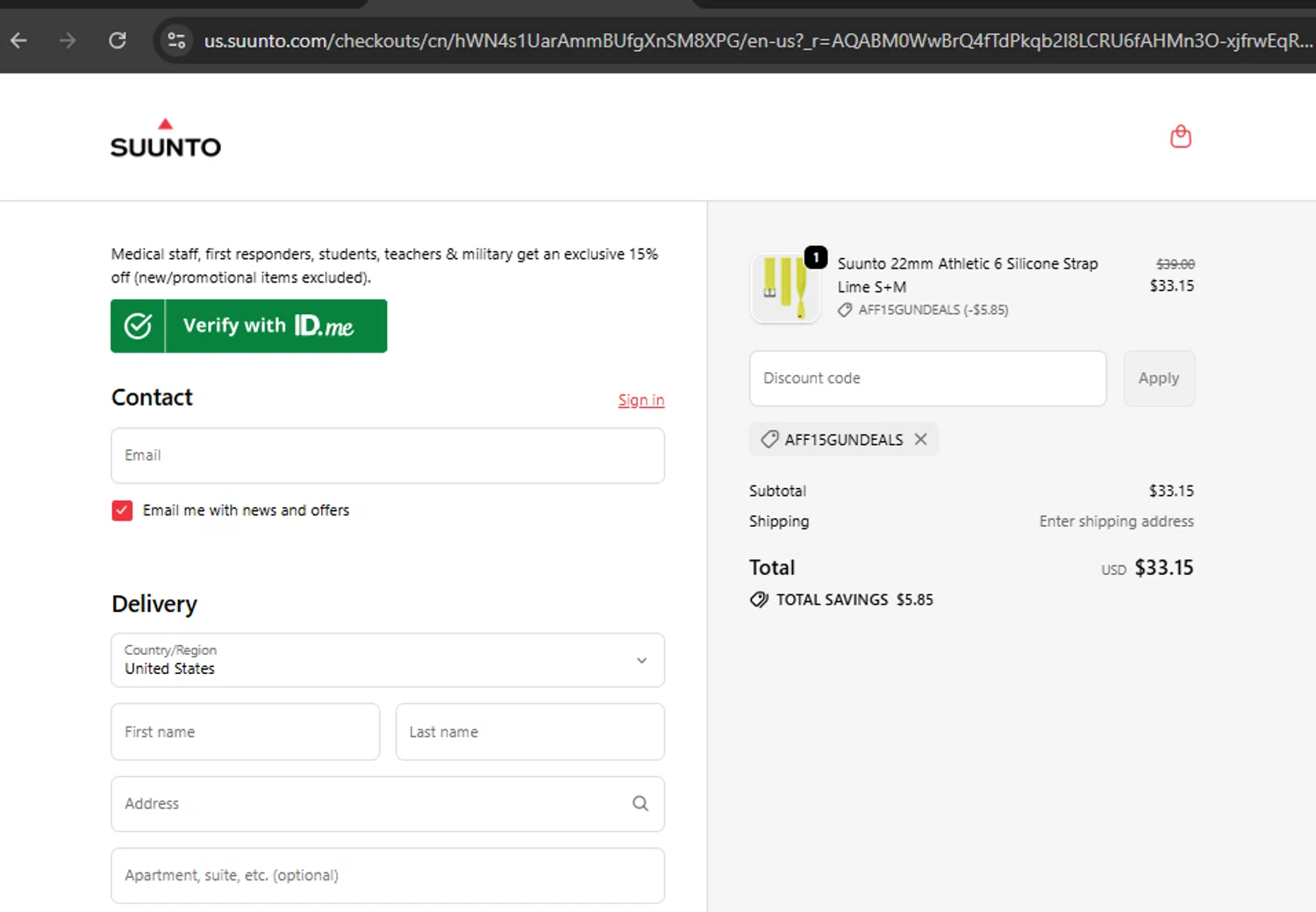The width and height of the screenshot is (1316, 912).
Task: Open site information icon in address bar
Action: coord(176,40)
